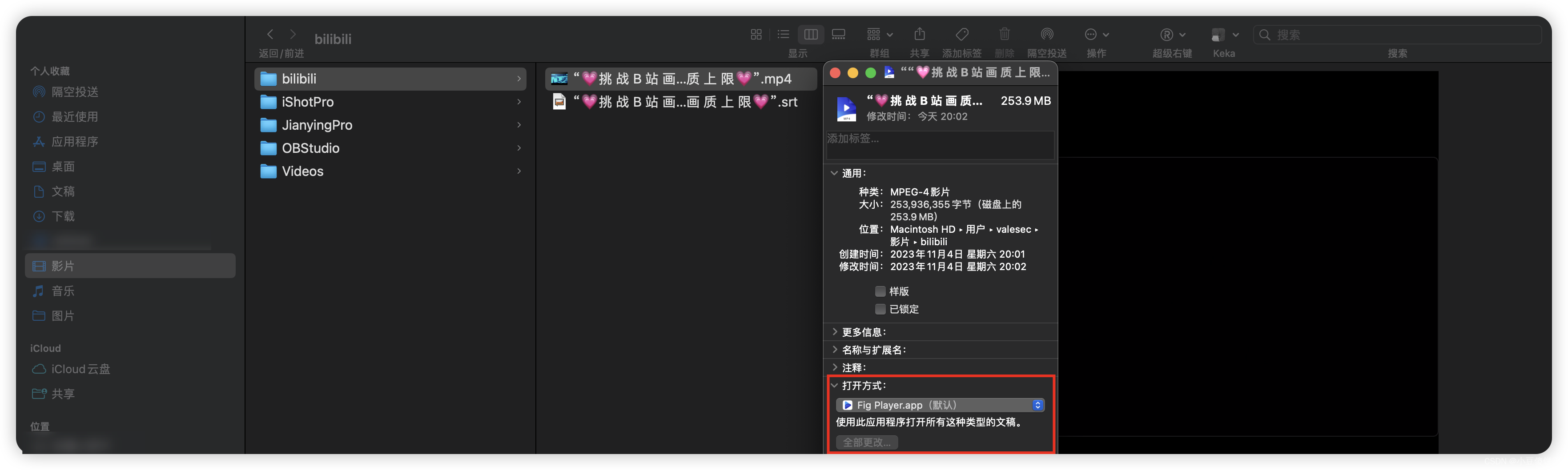Switch to column view

(811, 35)
